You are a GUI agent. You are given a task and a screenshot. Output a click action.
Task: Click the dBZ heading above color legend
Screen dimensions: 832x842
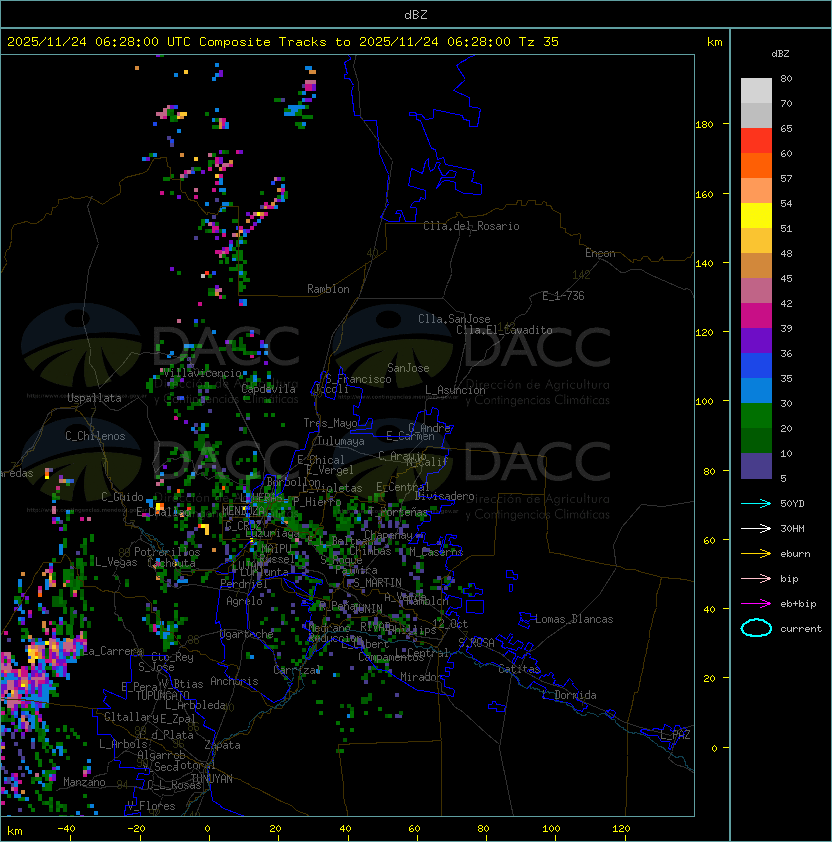coord(780,54)
